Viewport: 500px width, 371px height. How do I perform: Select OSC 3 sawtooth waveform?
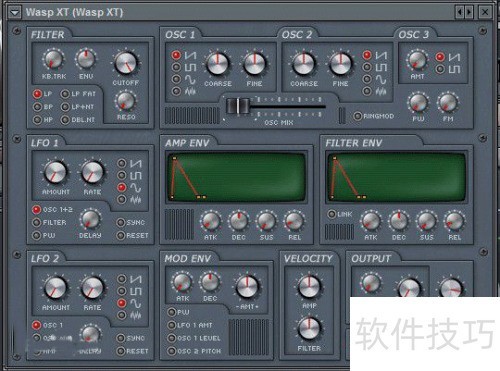[440, 57]
